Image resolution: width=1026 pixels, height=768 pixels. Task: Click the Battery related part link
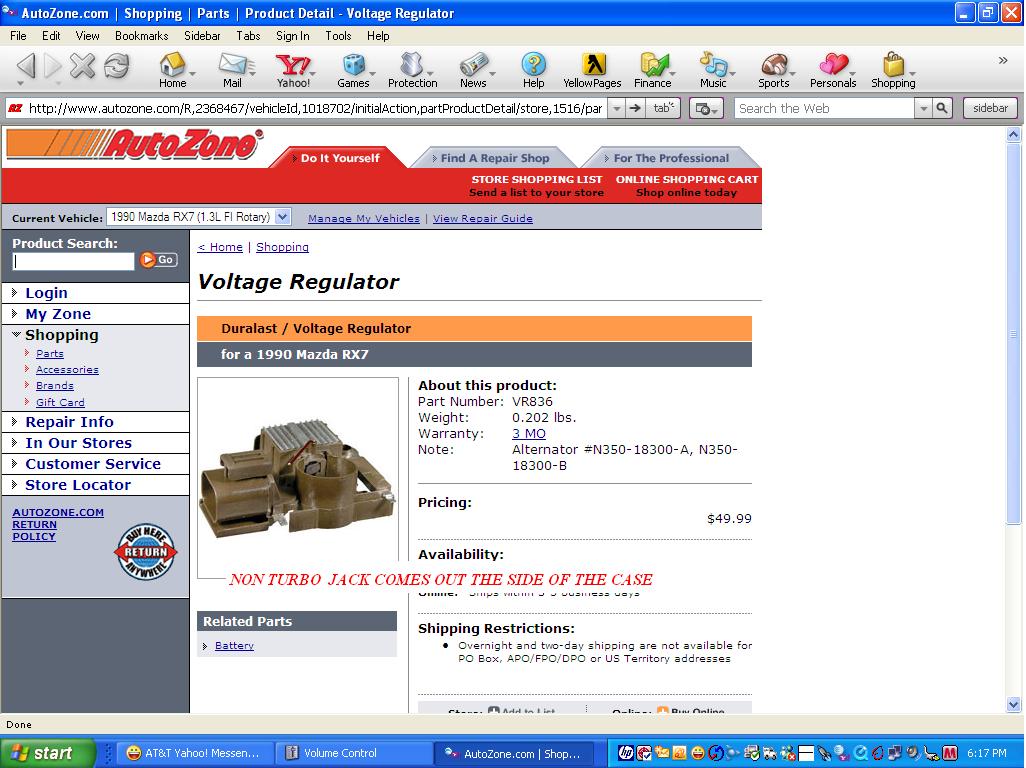point(234,646)
